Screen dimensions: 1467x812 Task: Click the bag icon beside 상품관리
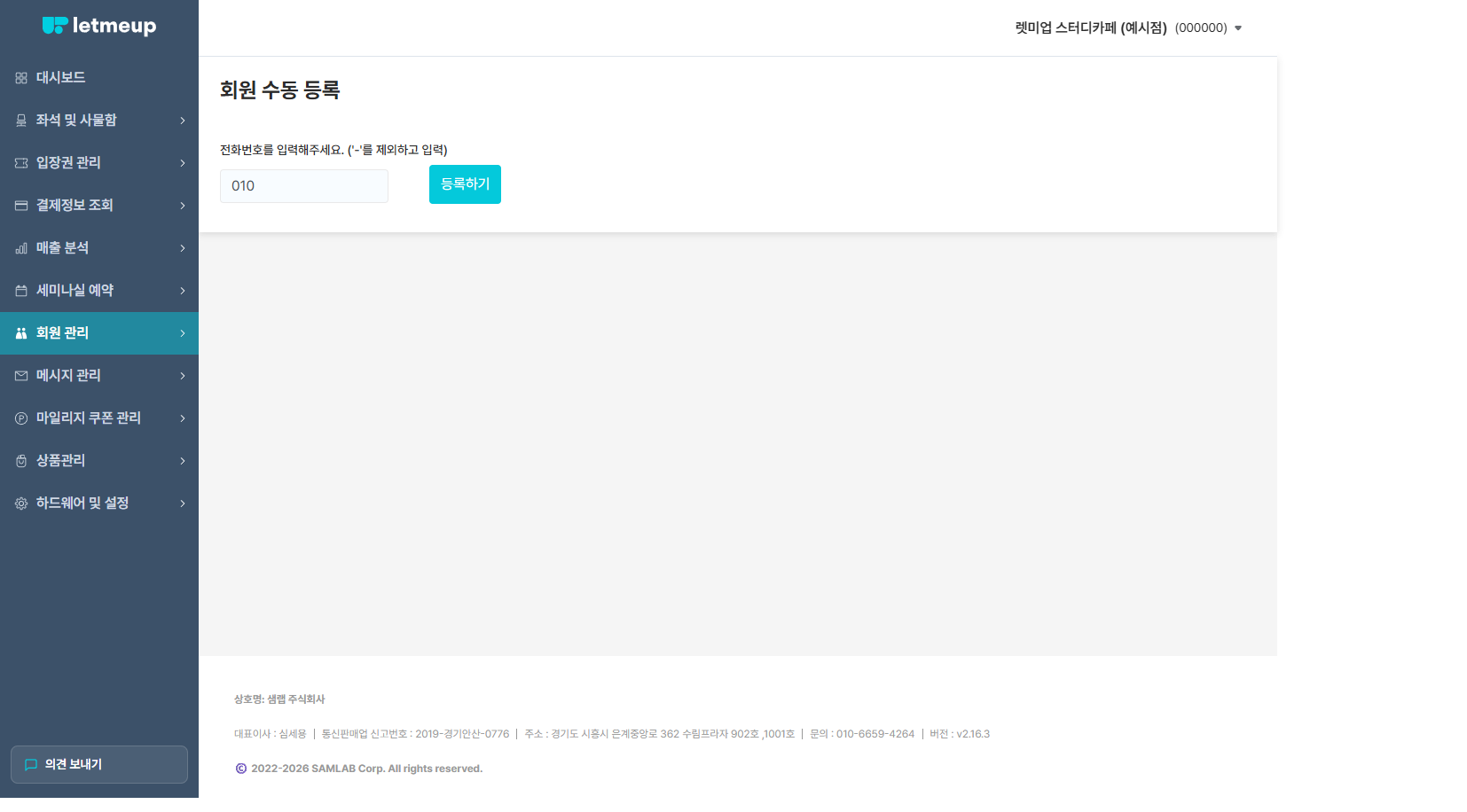click(x=21, y=461)
